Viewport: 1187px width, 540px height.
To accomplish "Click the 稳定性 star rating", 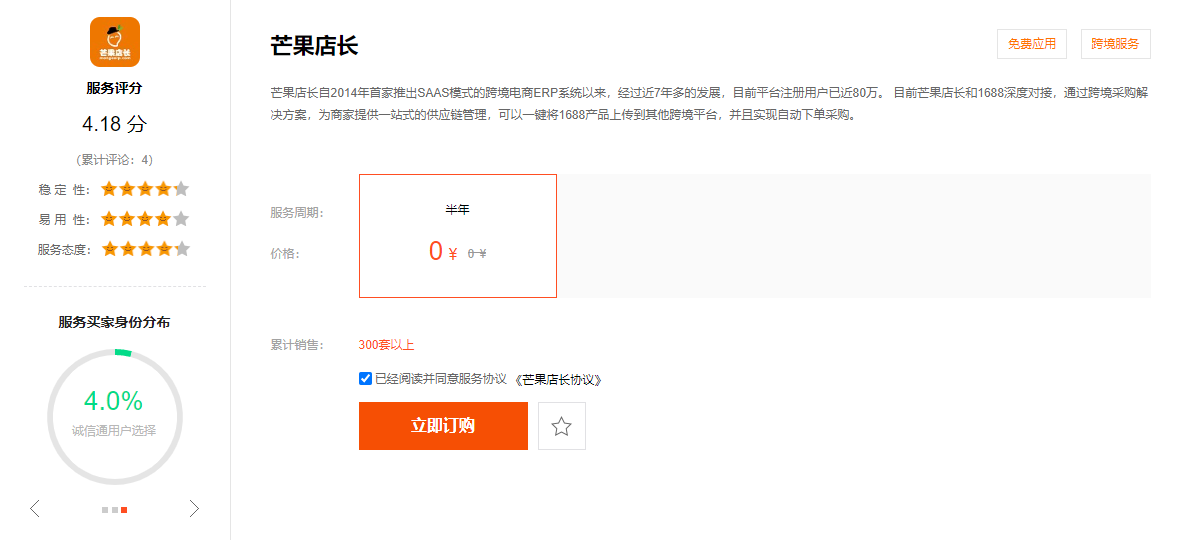I will tap(145, 189).
